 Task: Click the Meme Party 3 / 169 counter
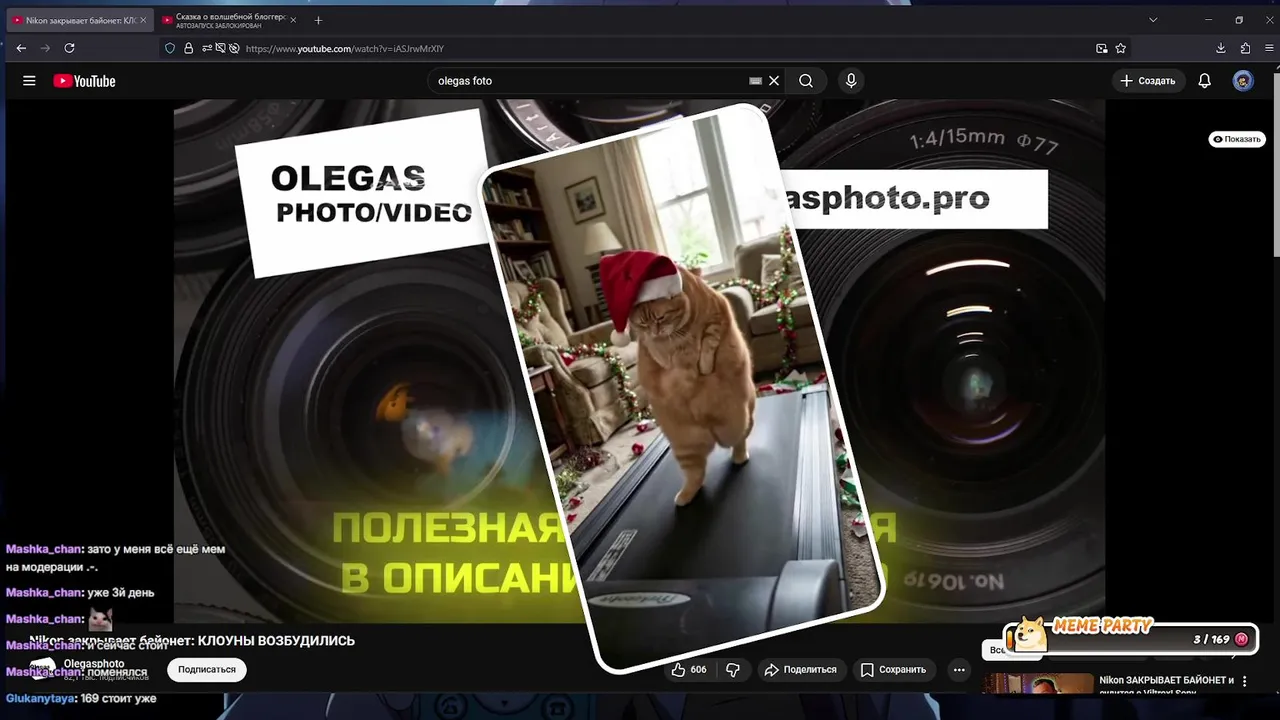coord(1211,639)
